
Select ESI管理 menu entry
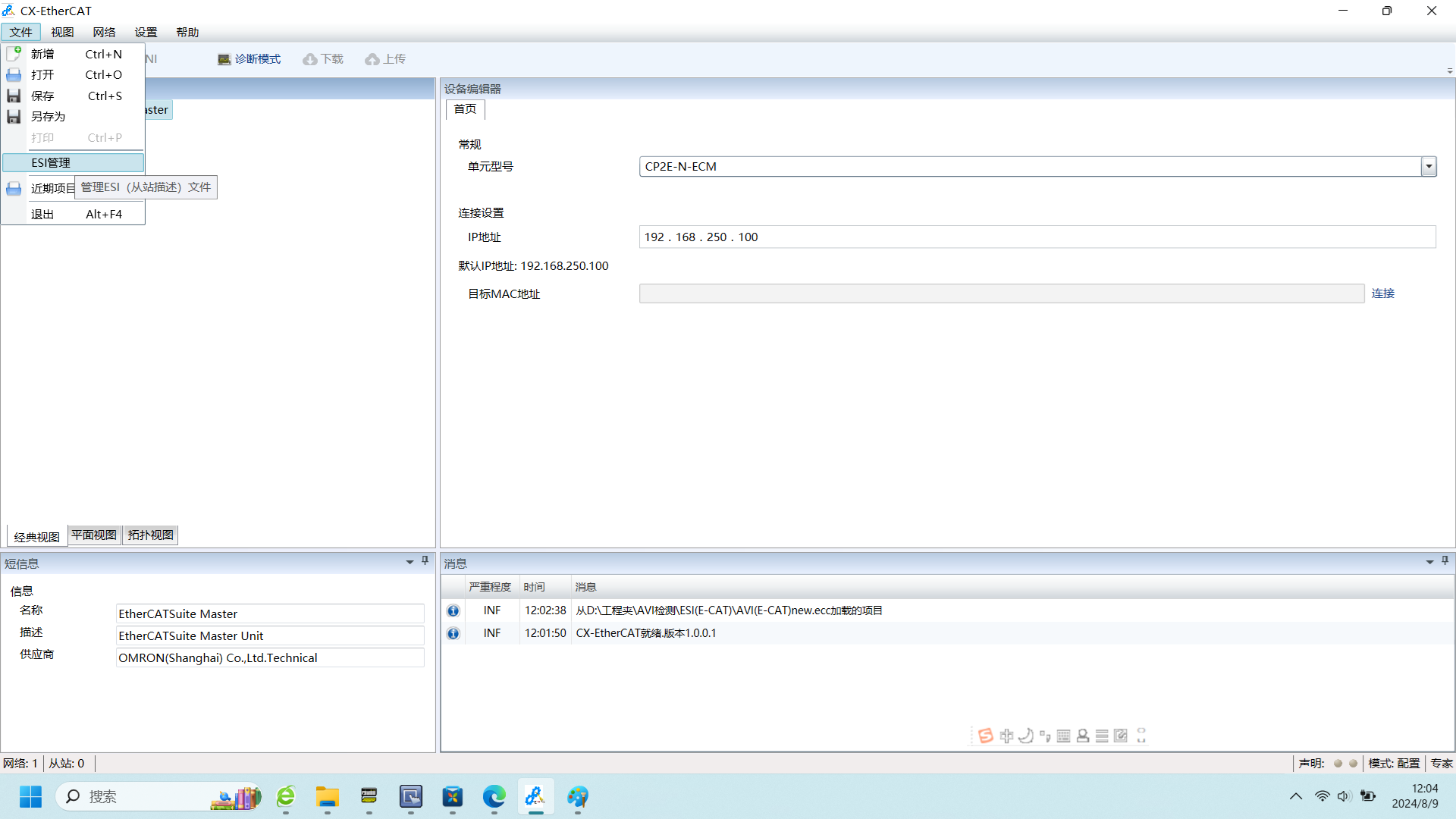pyautogui.click(x=51, y=162)
